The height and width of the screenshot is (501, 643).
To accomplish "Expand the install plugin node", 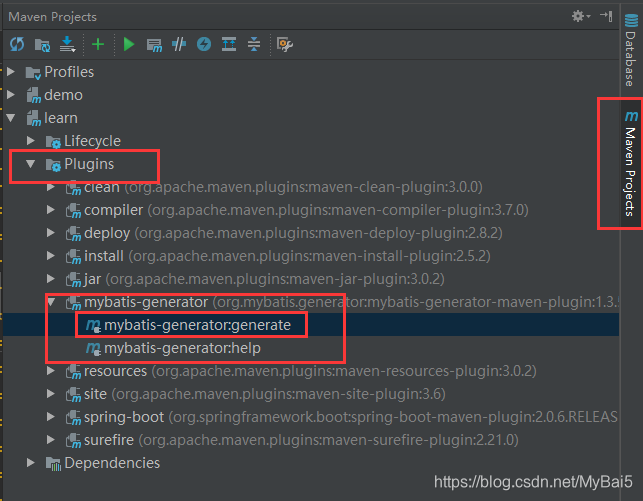I will [51, 256].
